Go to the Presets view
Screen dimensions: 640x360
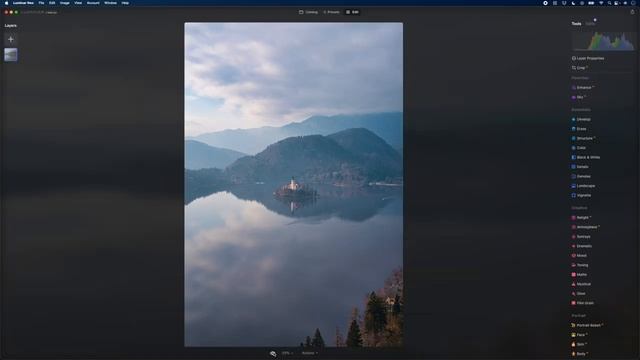pyautogui.click(x=331, y=12)
